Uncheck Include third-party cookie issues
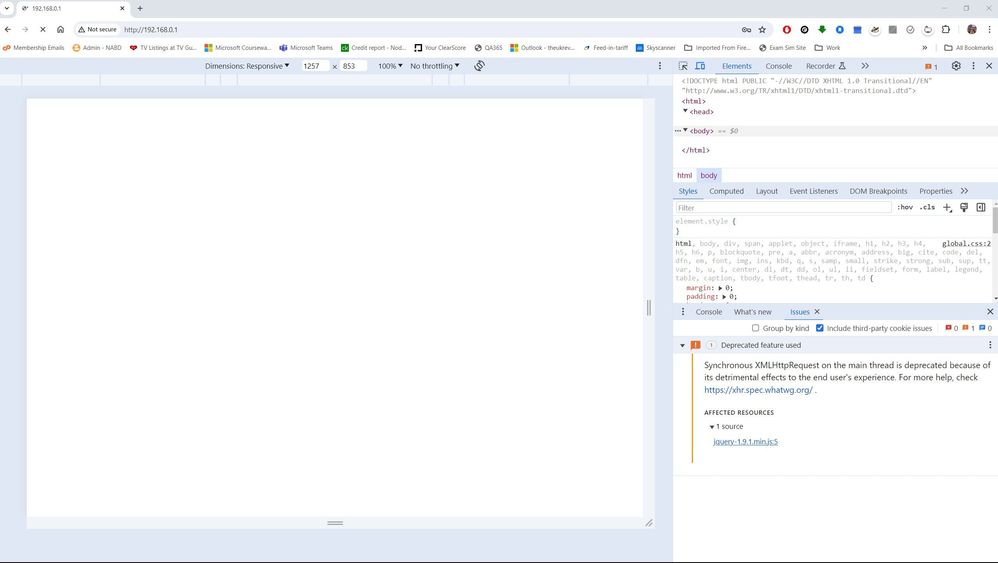 point(820,328)
